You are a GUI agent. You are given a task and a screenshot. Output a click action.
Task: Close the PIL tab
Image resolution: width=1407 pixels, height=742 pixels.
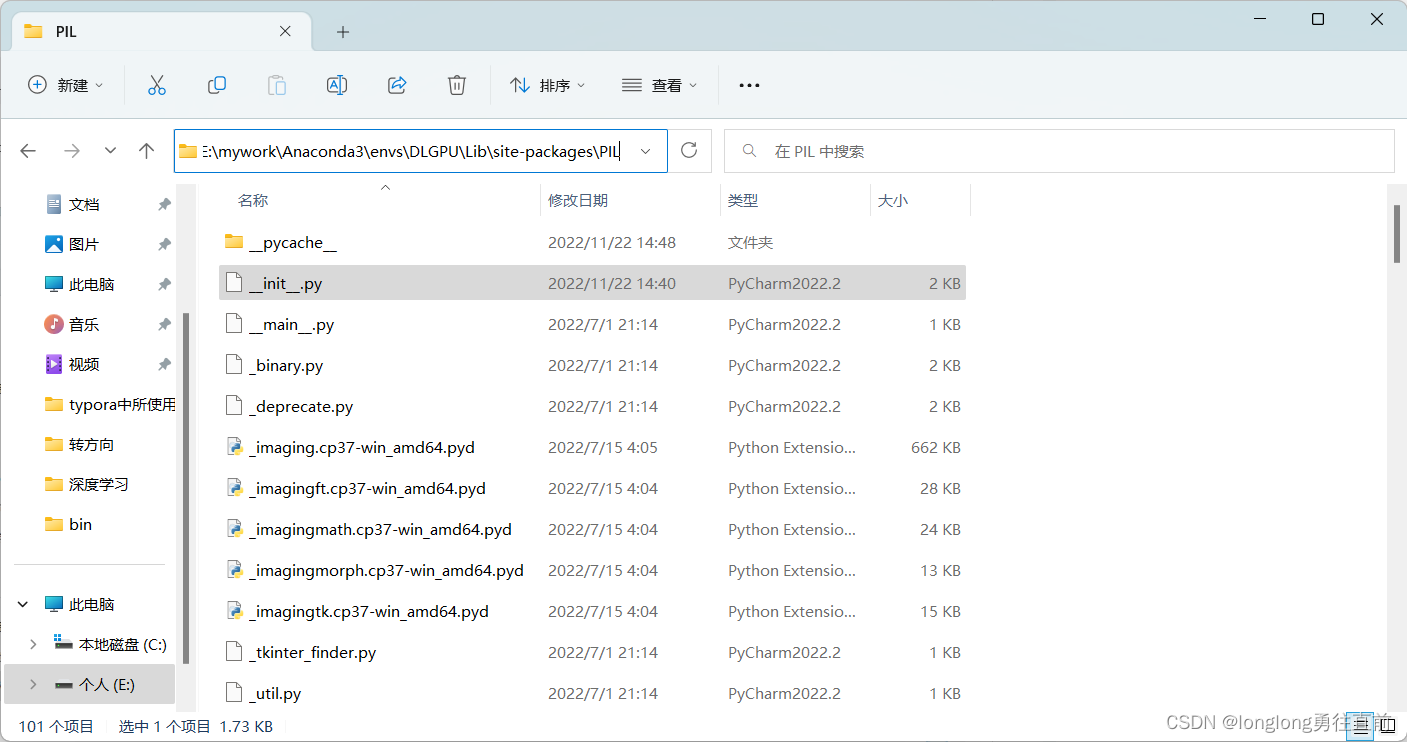[285, 31]
